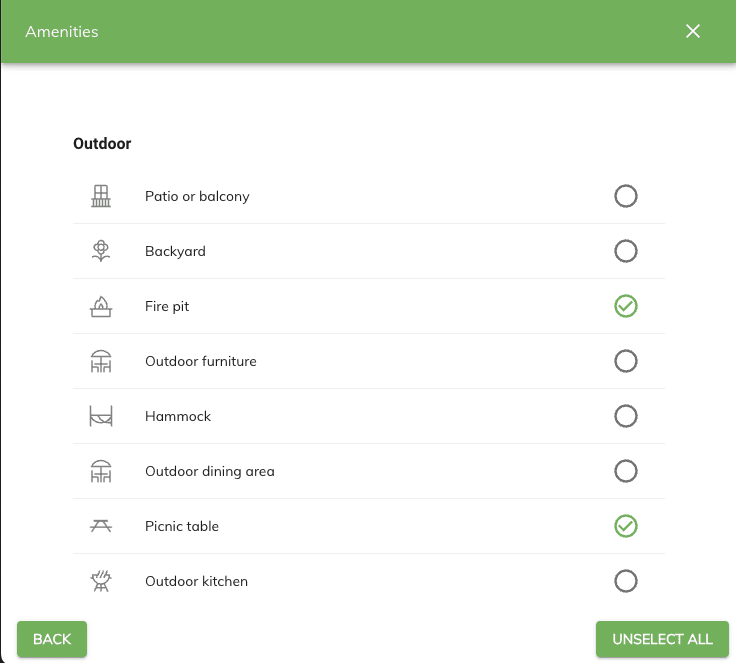Go back with the BACK button
This screenshot has height=663, width=736.
point(52,639)
